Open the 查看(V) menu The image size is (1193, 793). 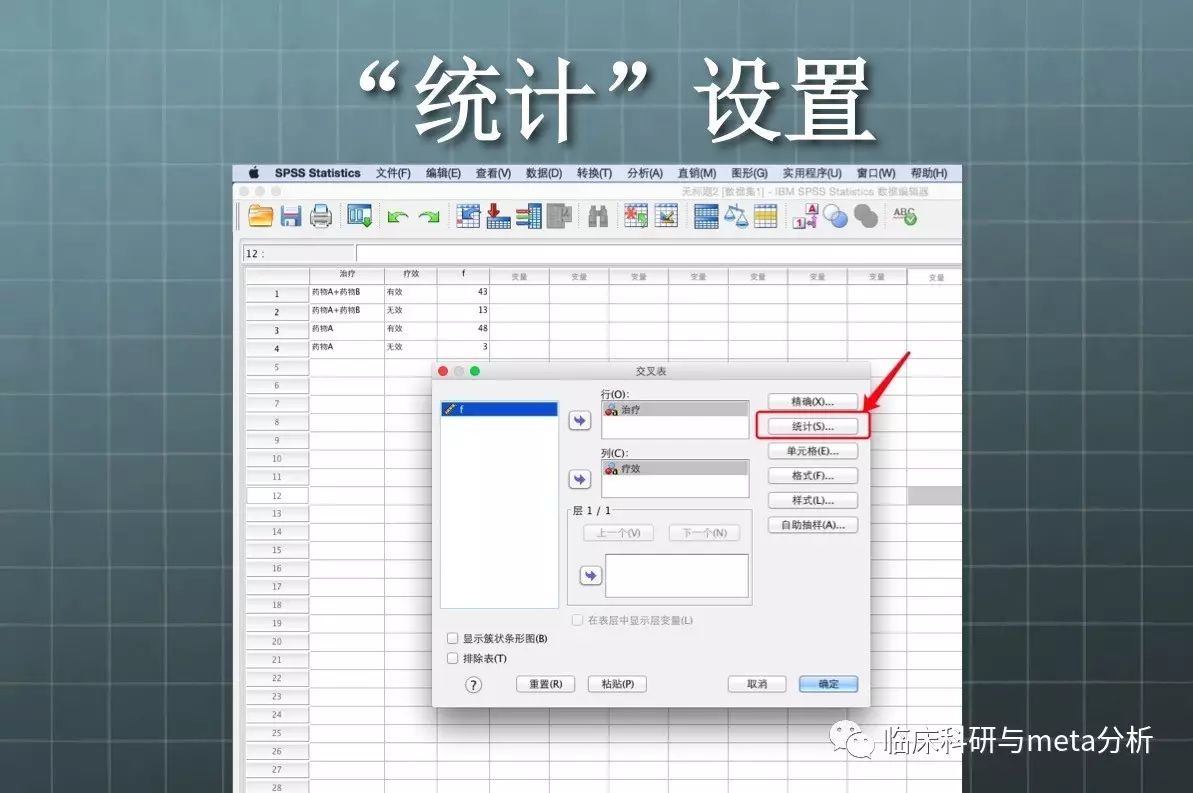coord(493,173)
